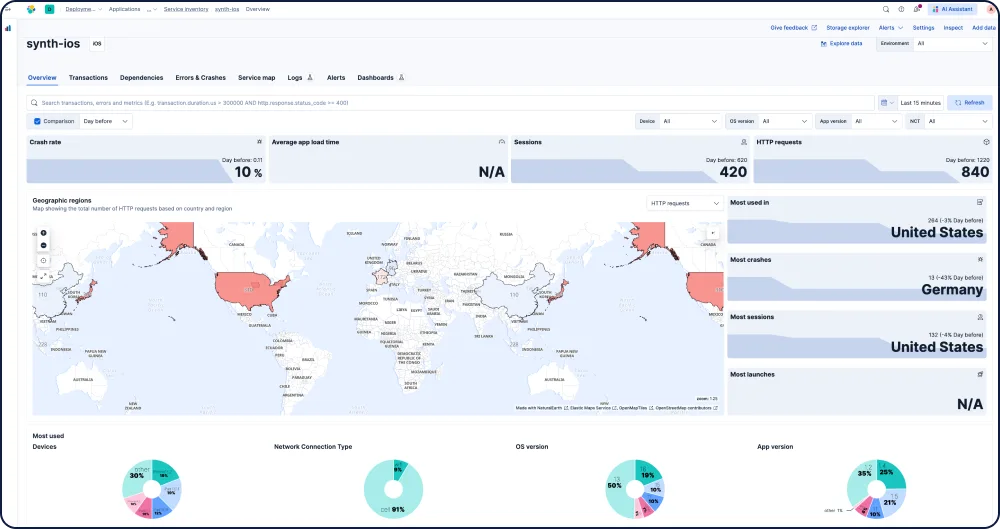Screen dimensions: 1000x529
Task: Click the Give feedback link
Action: coord(793,28)
